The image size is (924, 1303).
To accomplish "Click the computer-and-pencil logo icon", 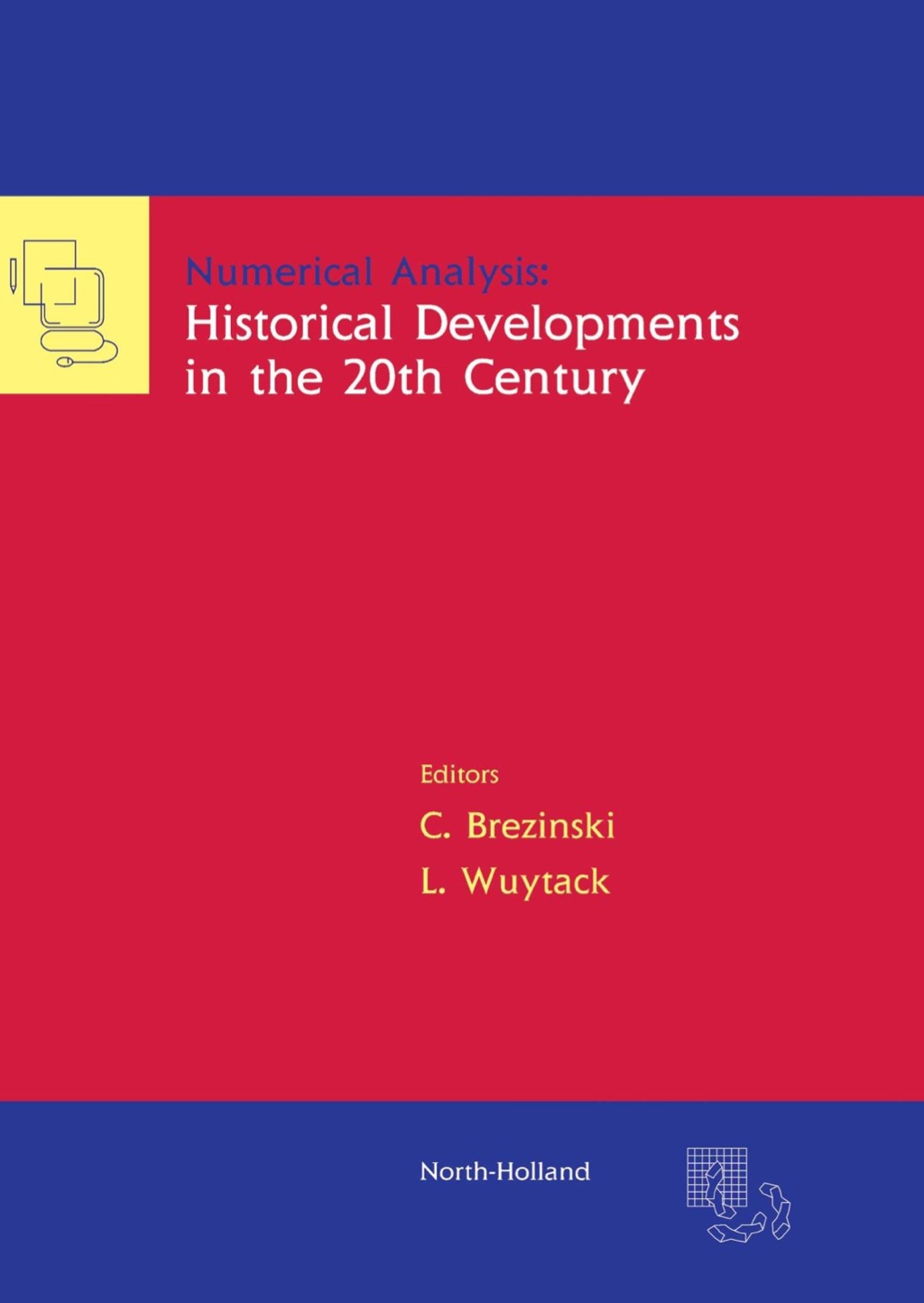I will coord(72,298).
